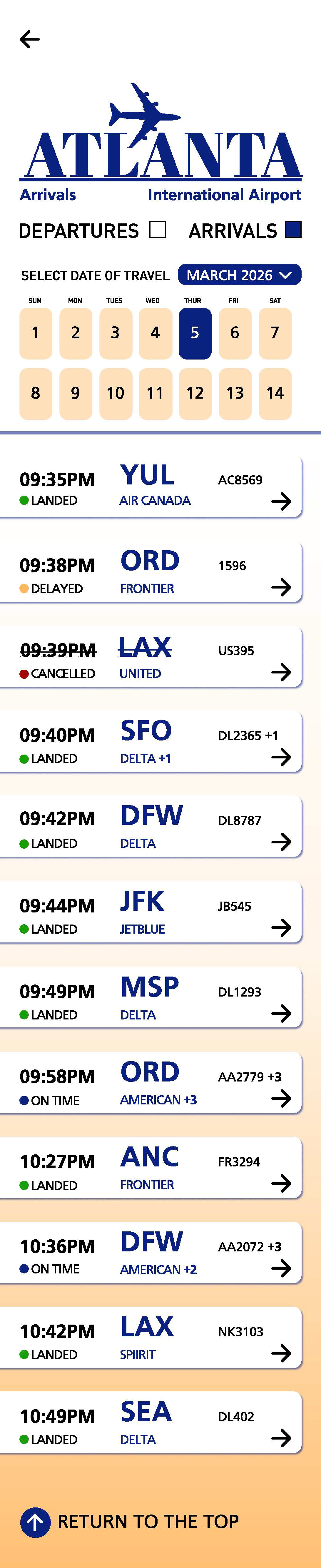Open details arrow for cancelled LAX United flight
The image size is (321, 1568).
pos(281,672)
